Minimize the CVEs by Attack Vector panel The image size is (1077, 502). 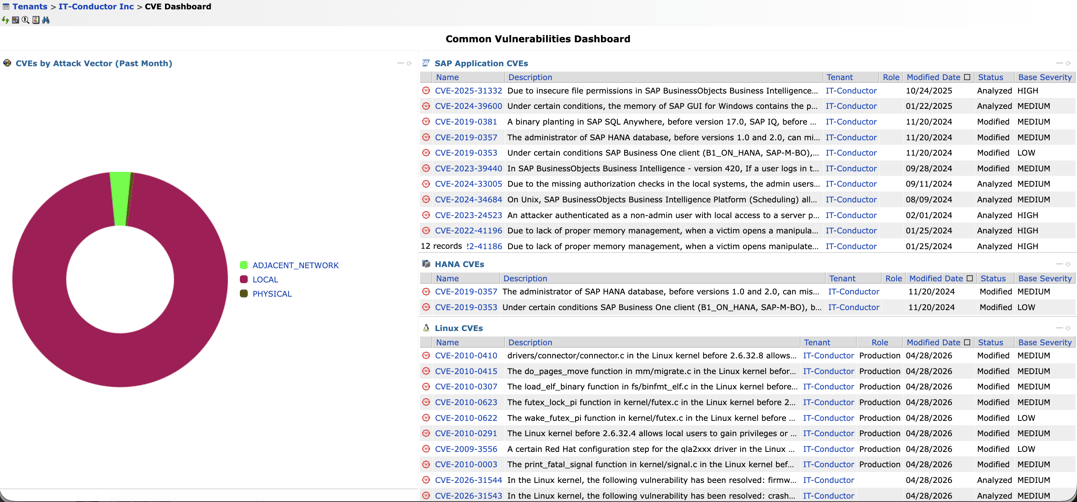click(400, 63)
